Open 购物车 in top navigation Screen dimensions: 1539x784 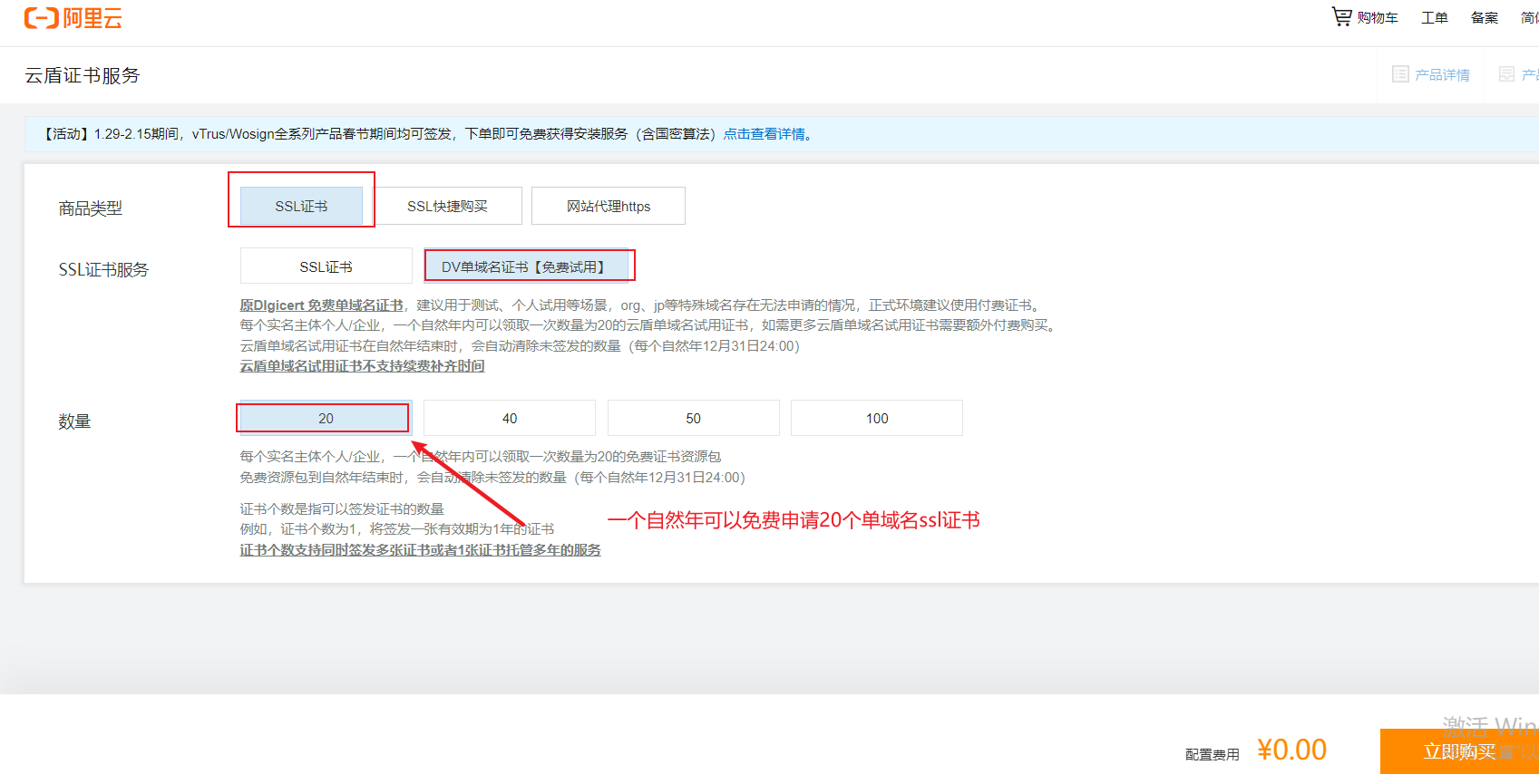tap(1377, 17)
